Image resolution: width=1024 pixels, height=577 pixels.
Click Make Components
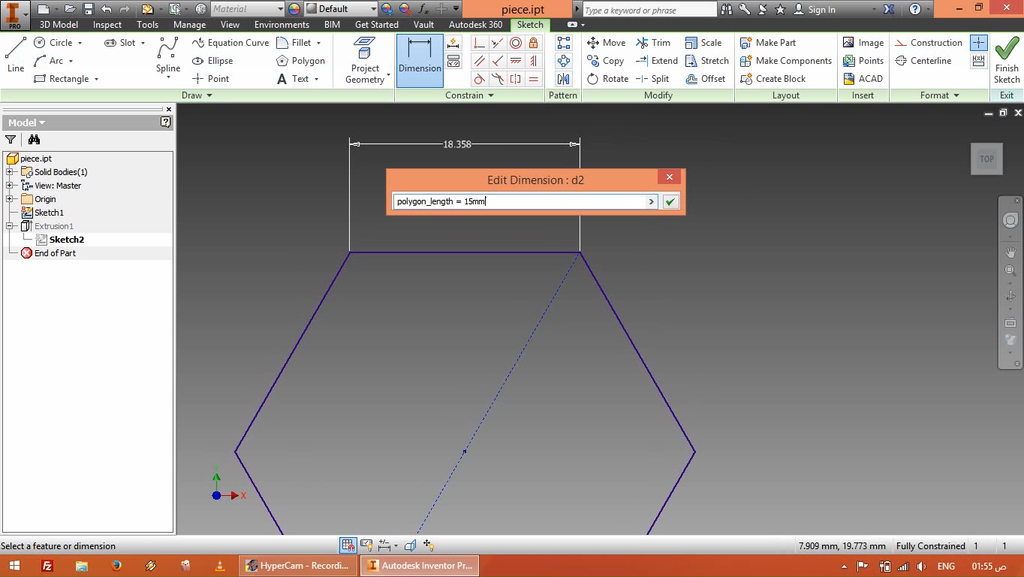tap(786, 61)
